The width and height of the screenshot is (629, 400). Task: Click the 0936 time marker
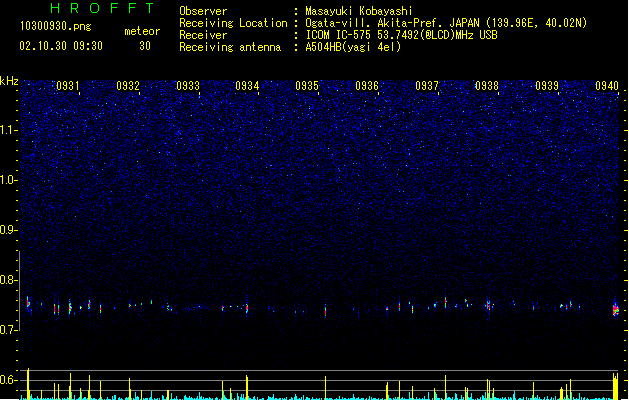[367, 86]
